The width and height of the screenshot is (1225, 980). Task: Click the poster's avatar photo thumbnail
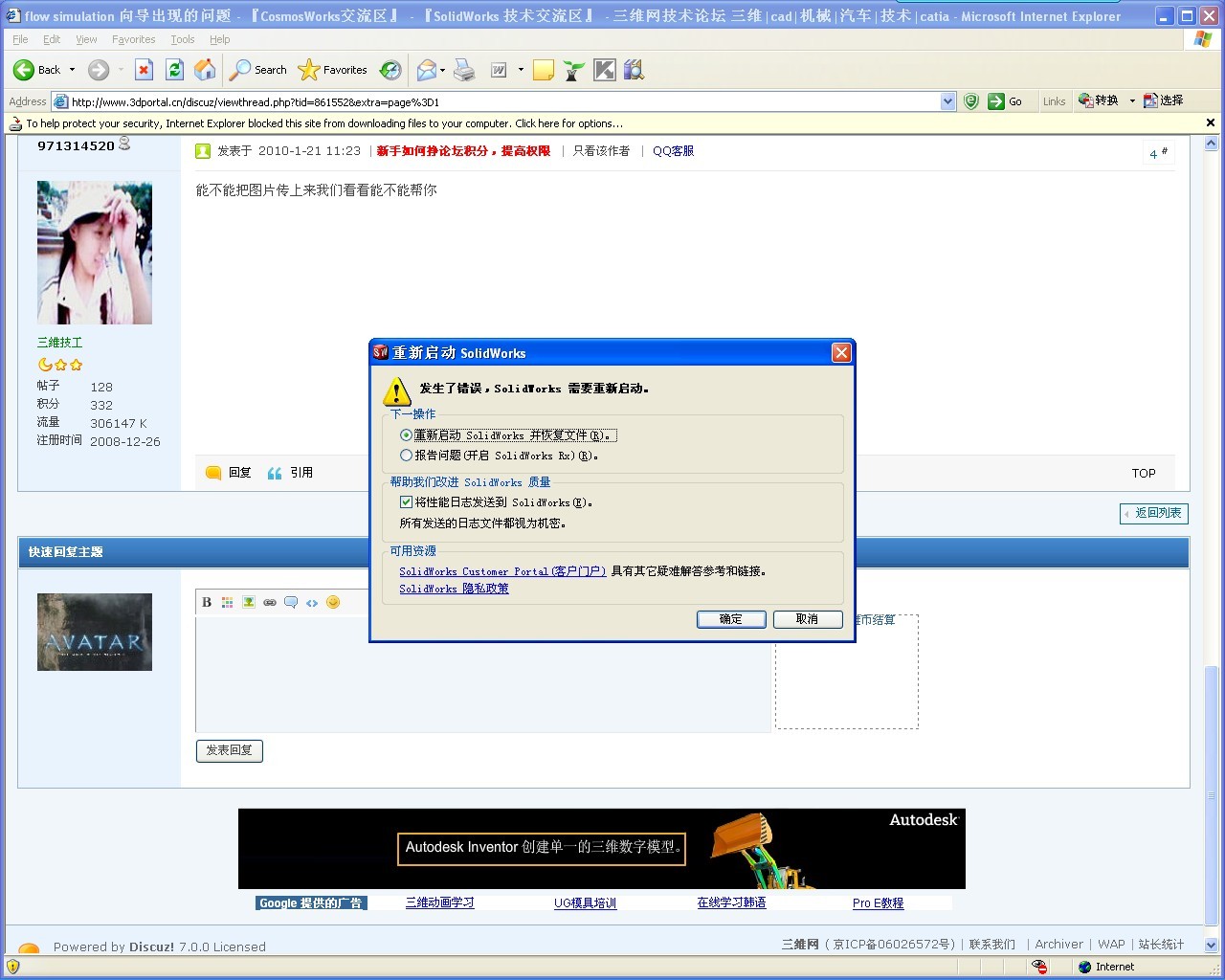pos(95,253)
